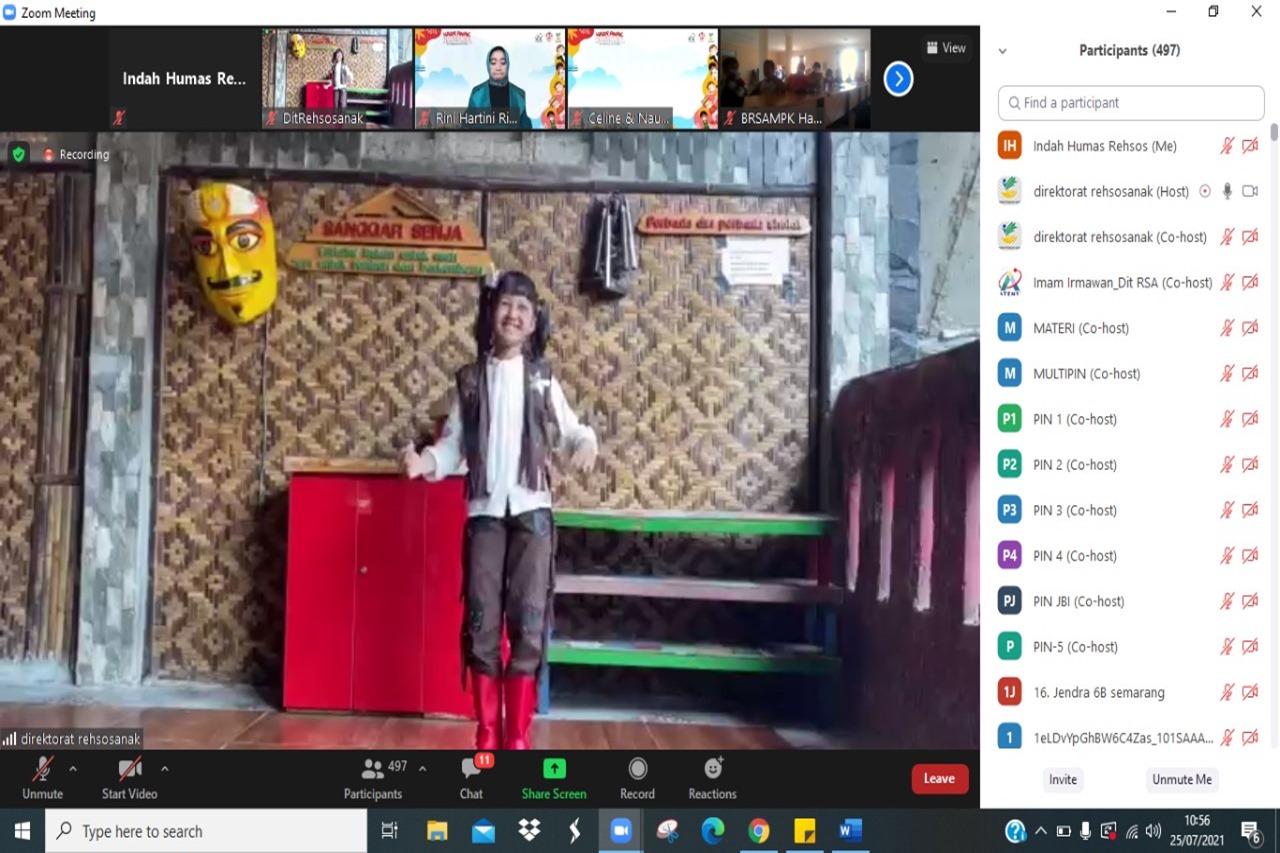Screen dimensions: 1280x853
Task: Open notification center with 6 notifications
Action: point(1250,832)
